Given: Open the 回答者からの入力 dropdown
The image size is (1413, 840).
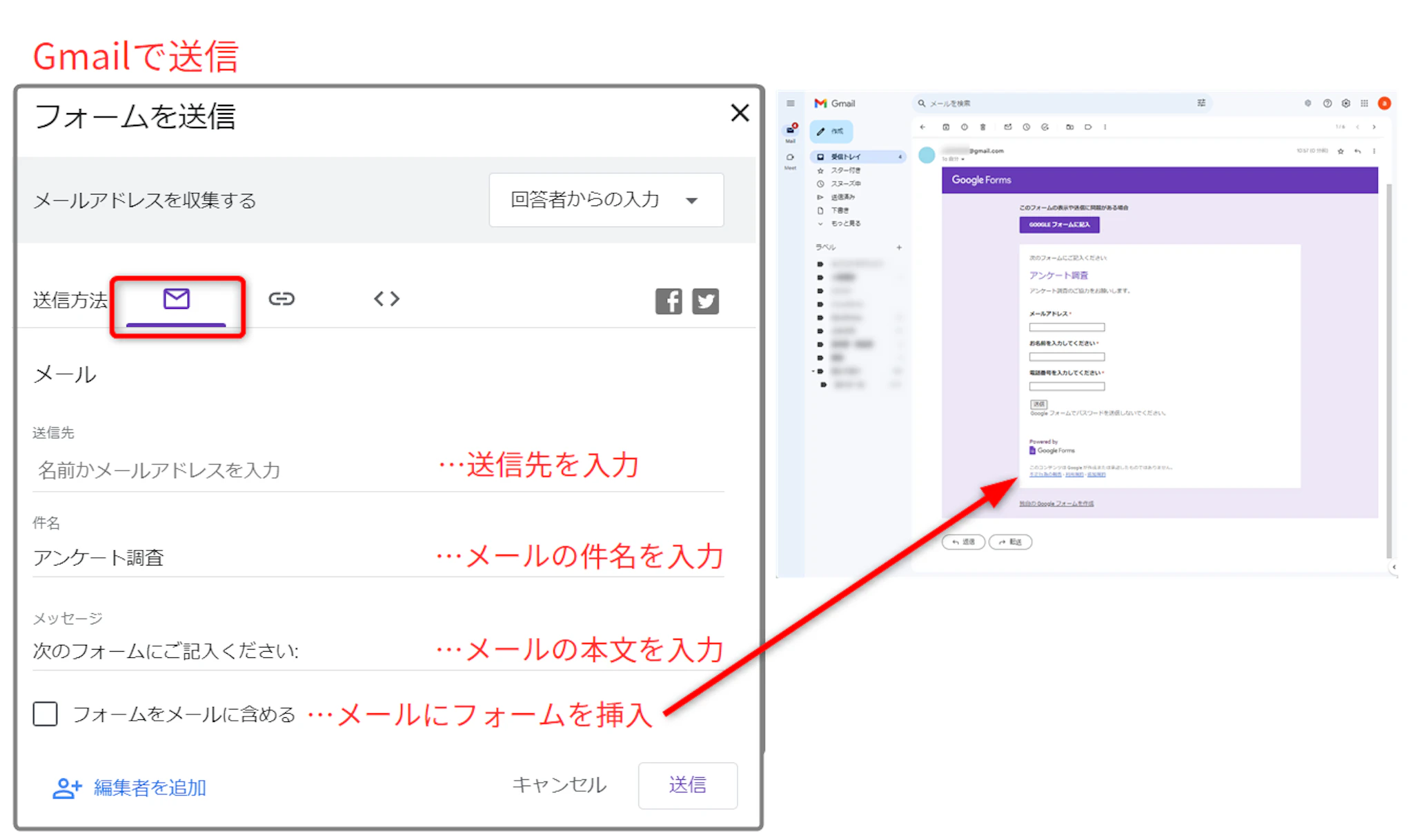Looking at the screenshot, I should coord(606,200).
